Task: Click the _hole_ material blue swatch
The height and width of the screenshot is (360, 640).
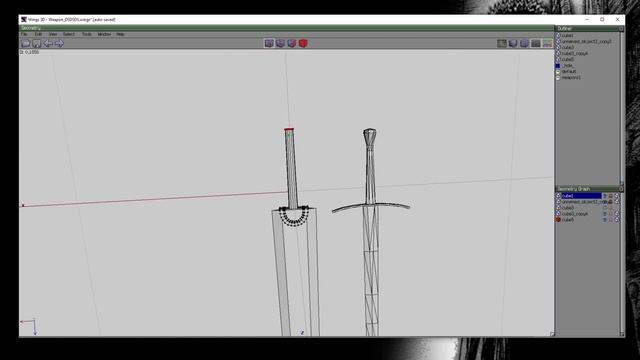Action: click(x=558, y=66)
